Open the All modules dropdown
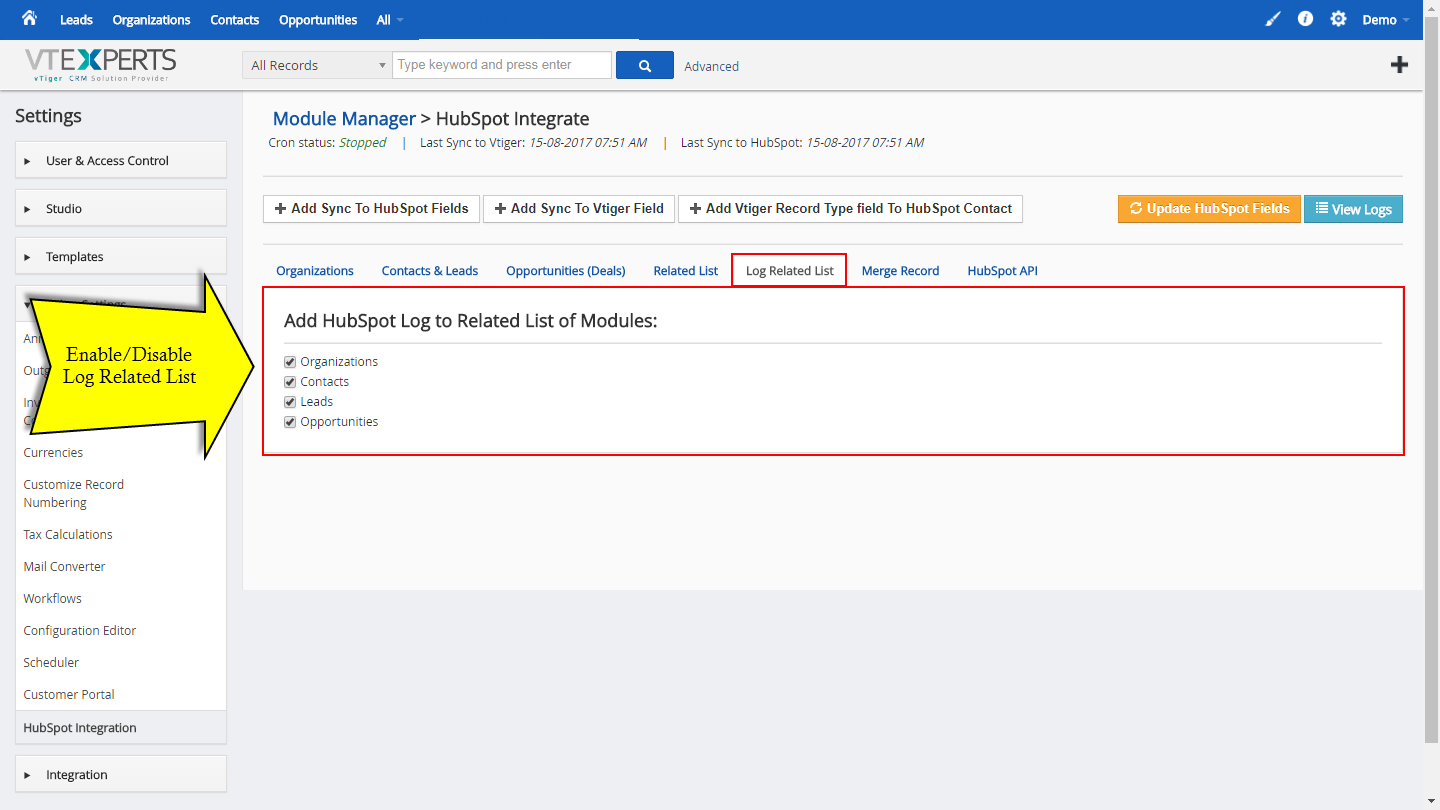 [390, 20]
